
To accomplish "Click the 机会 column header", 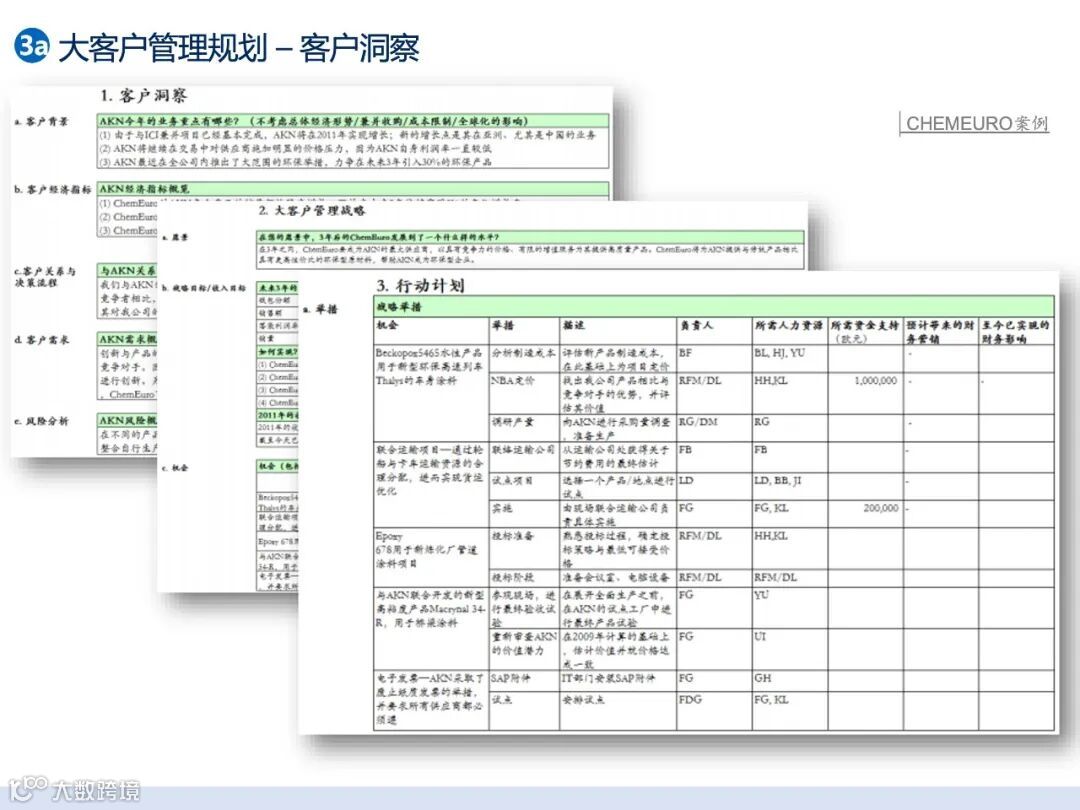I will click(431, 331).
